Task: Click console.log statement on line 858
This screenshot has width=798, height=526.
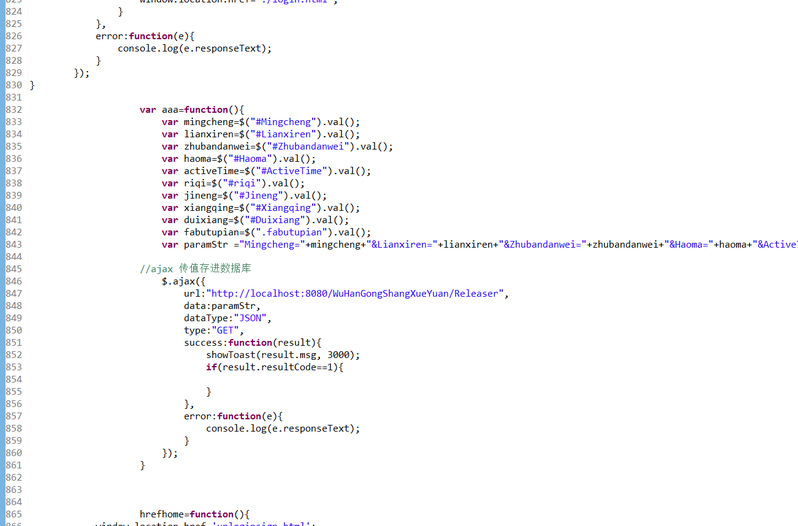Action: (x=283, y=428)
